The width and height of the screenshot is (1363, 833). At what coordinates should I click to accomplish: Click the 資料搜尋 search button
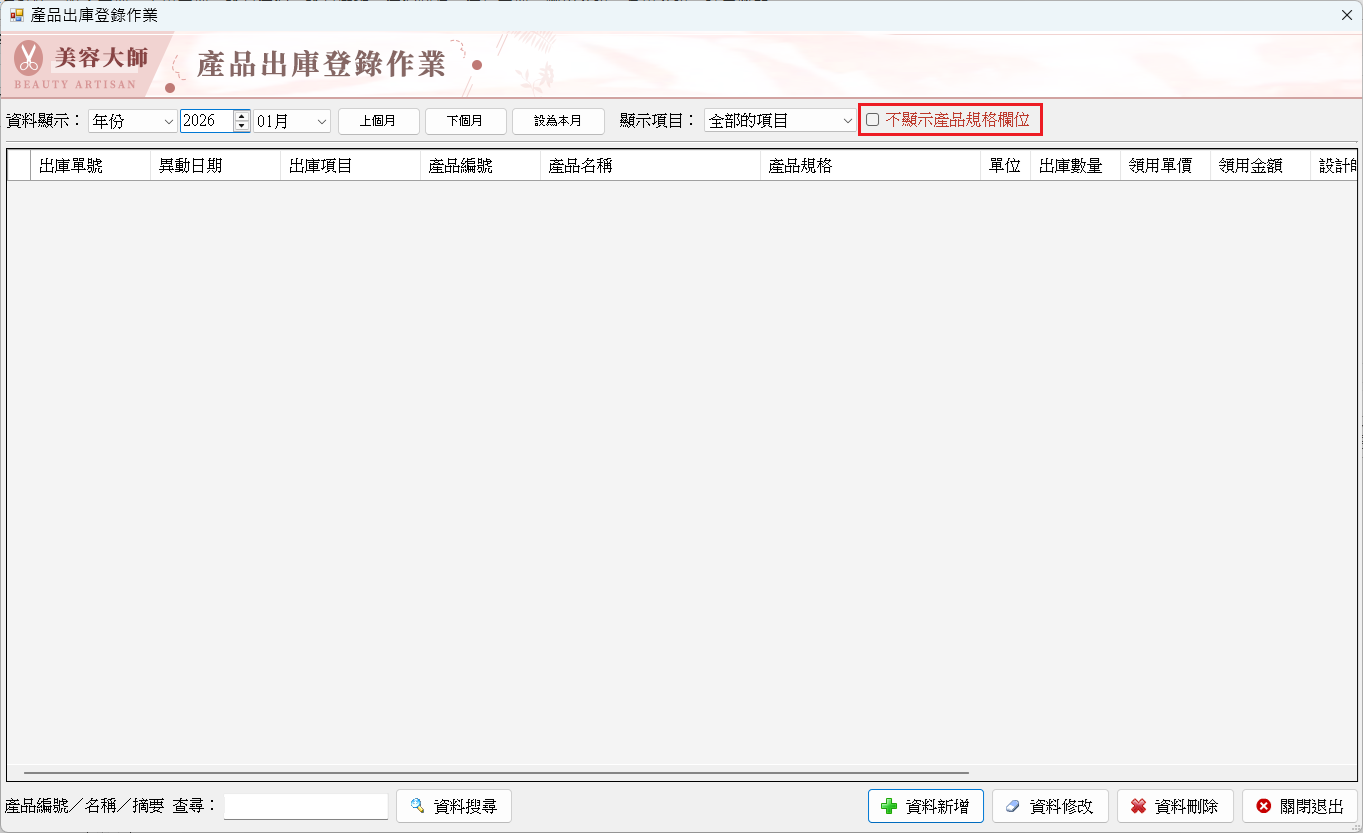click(454, 806)
